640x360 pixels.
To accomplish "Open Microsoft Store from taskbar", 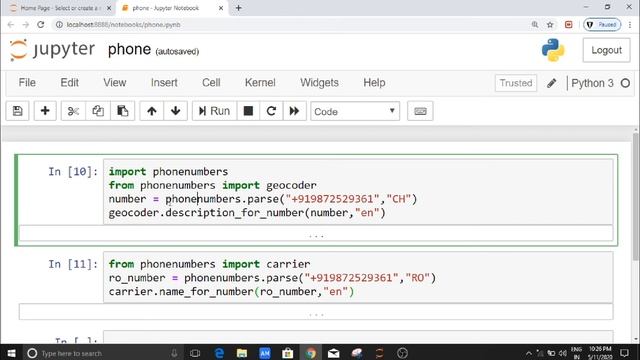I will pos(287,353).
